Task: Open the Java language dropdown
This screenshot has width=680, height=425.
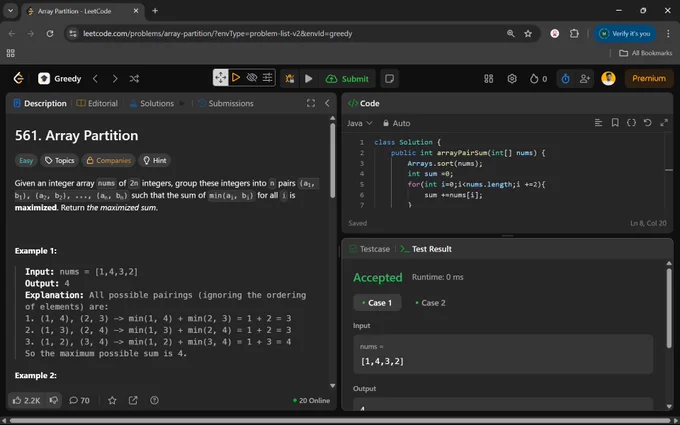Action: tap(360, 123)
